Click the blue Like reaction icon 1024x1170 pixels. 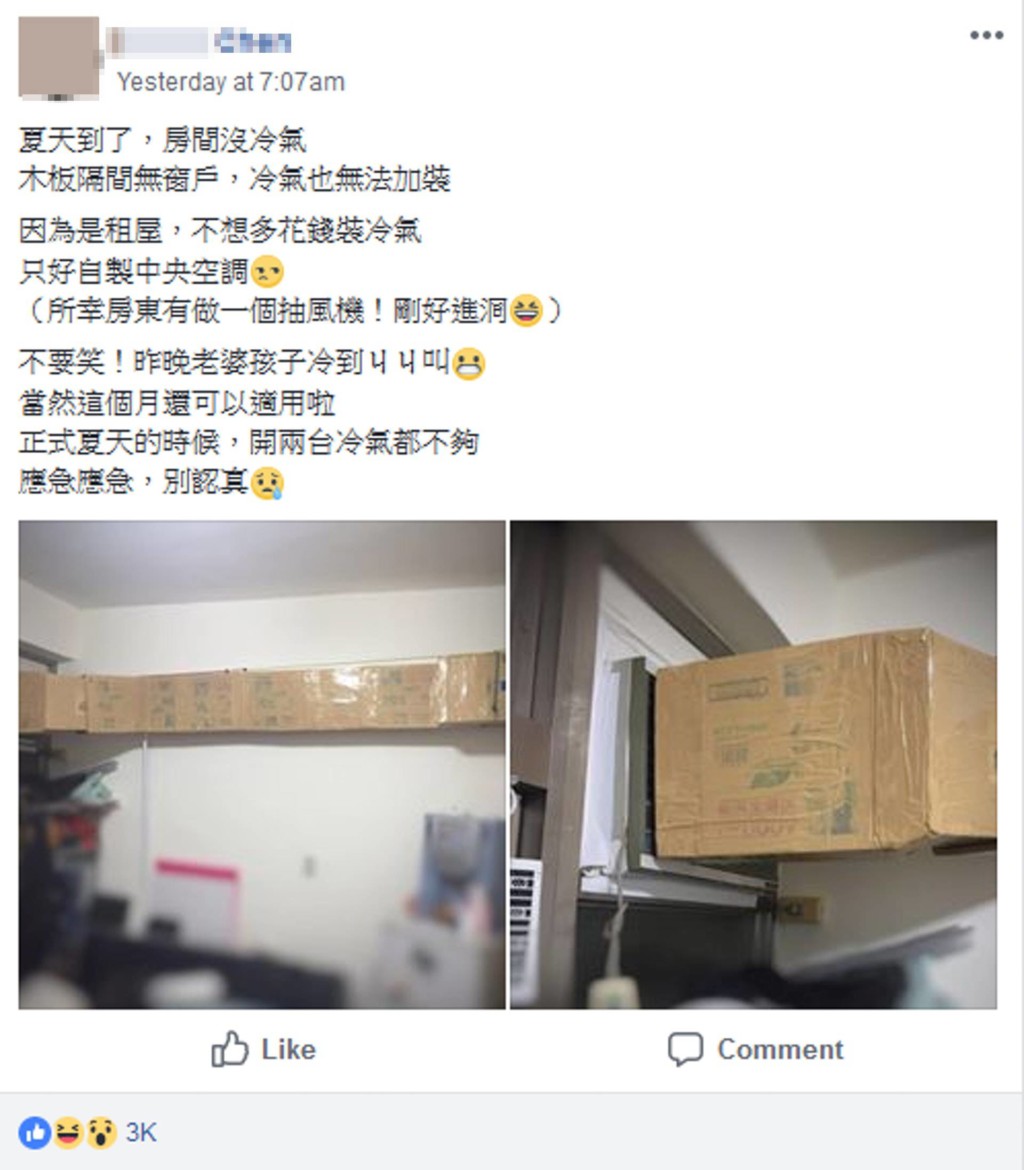pos(34,1133)
